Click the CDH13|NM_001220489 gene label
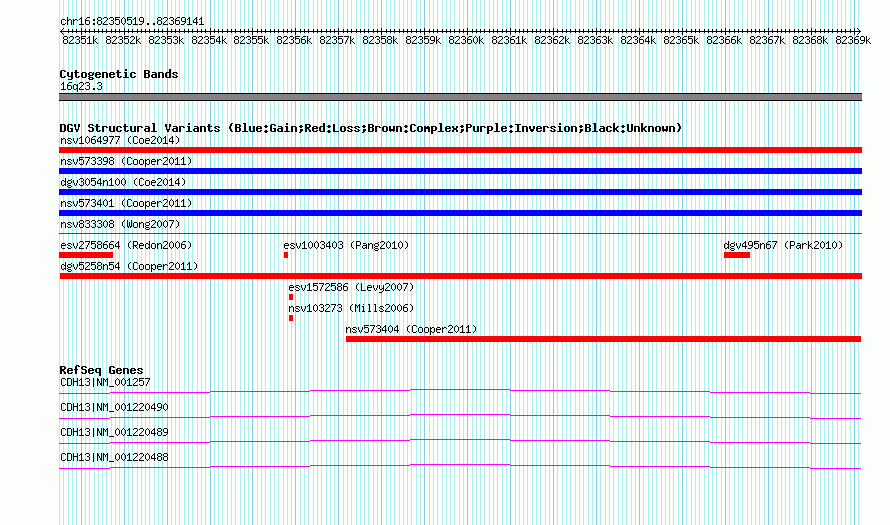Image resolution: width=890 pixels, height=525 pixels. (114, 432)
